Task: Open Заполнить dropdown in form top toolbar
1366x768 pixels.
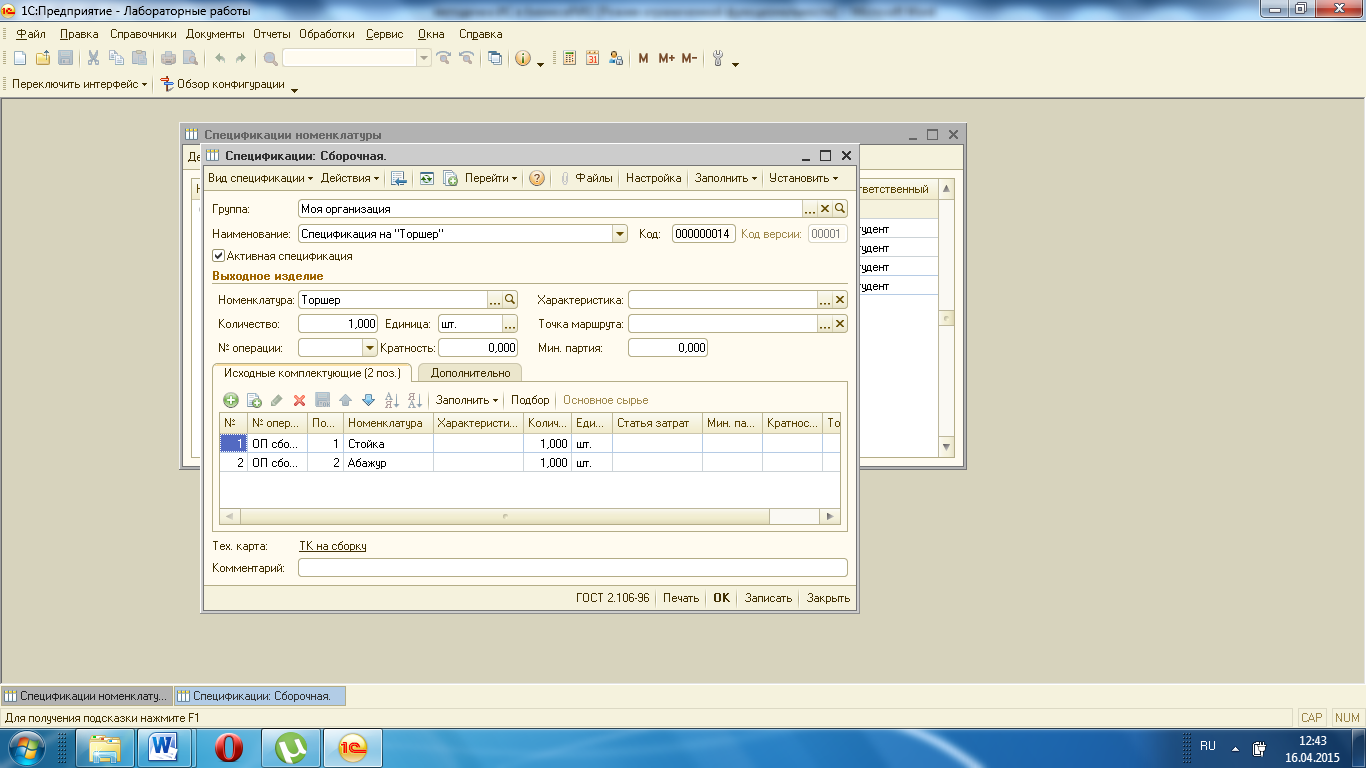Action: (x=726, y=178)
